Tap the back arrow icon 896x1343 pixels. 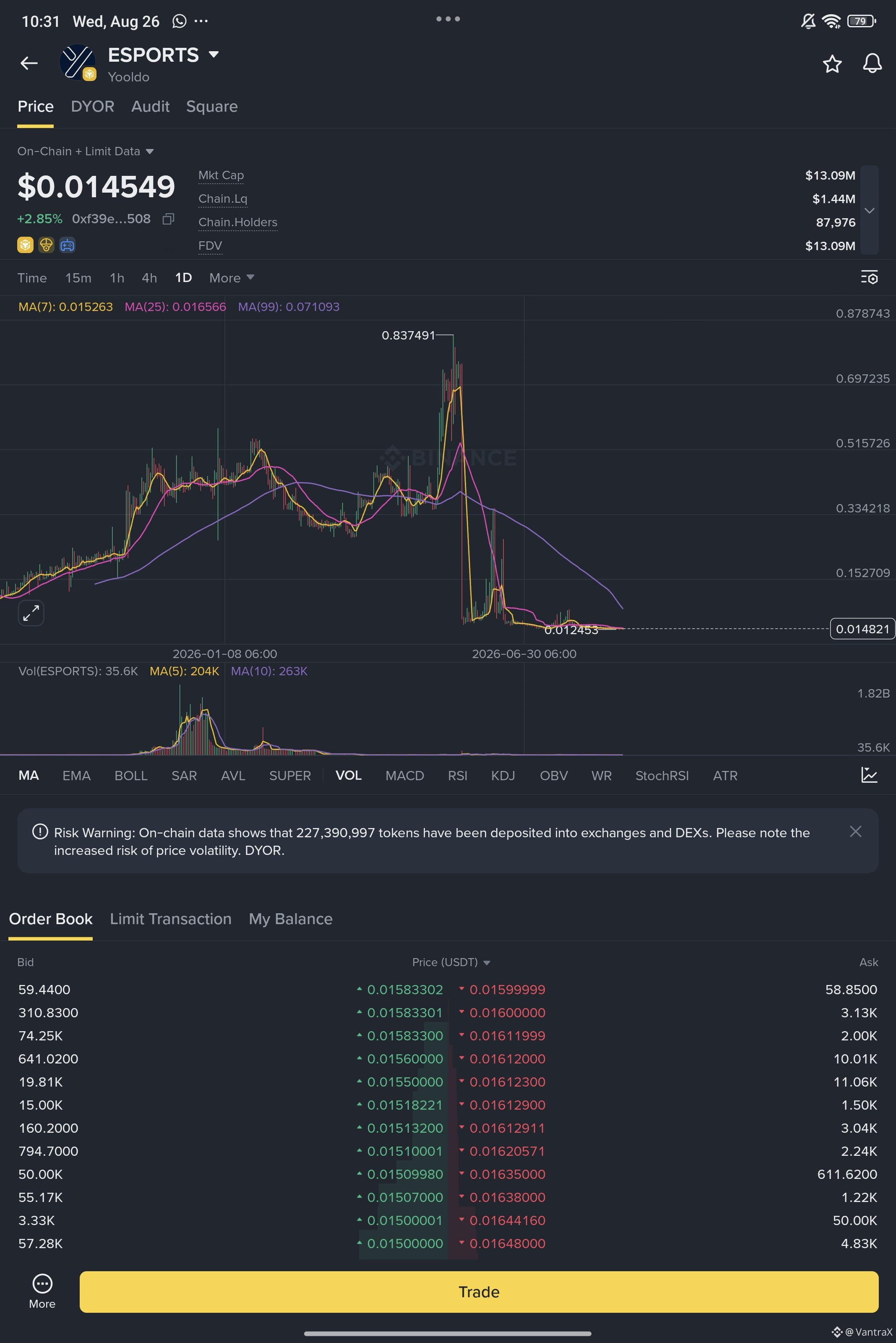(29, 63)
